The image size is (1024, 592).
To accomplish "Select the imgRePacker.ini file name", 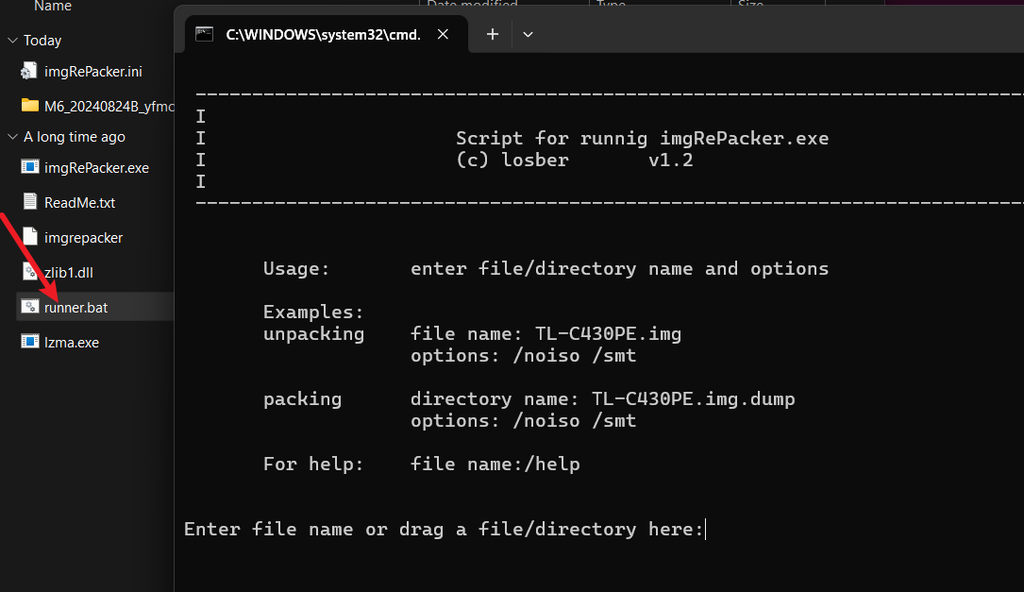I will pos(93,72).
